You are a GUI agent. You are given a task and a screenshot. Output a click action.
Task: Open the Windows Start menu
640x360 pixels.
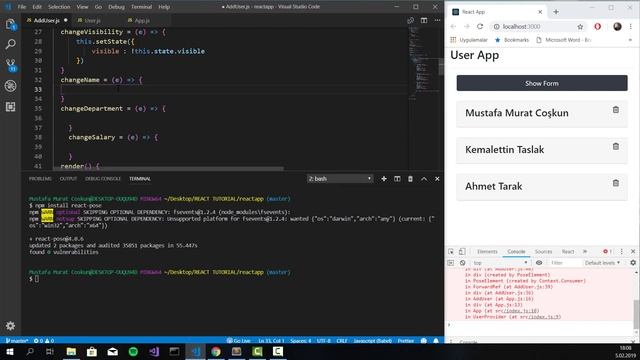[x=9, y=351]
